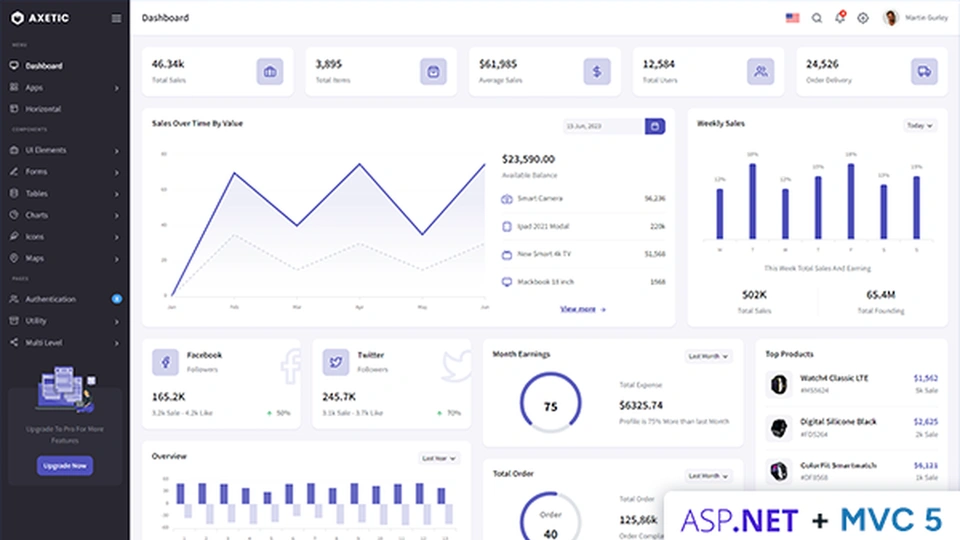
Task: Click the Average Sales dollar icon
Action: pos(597,71)
